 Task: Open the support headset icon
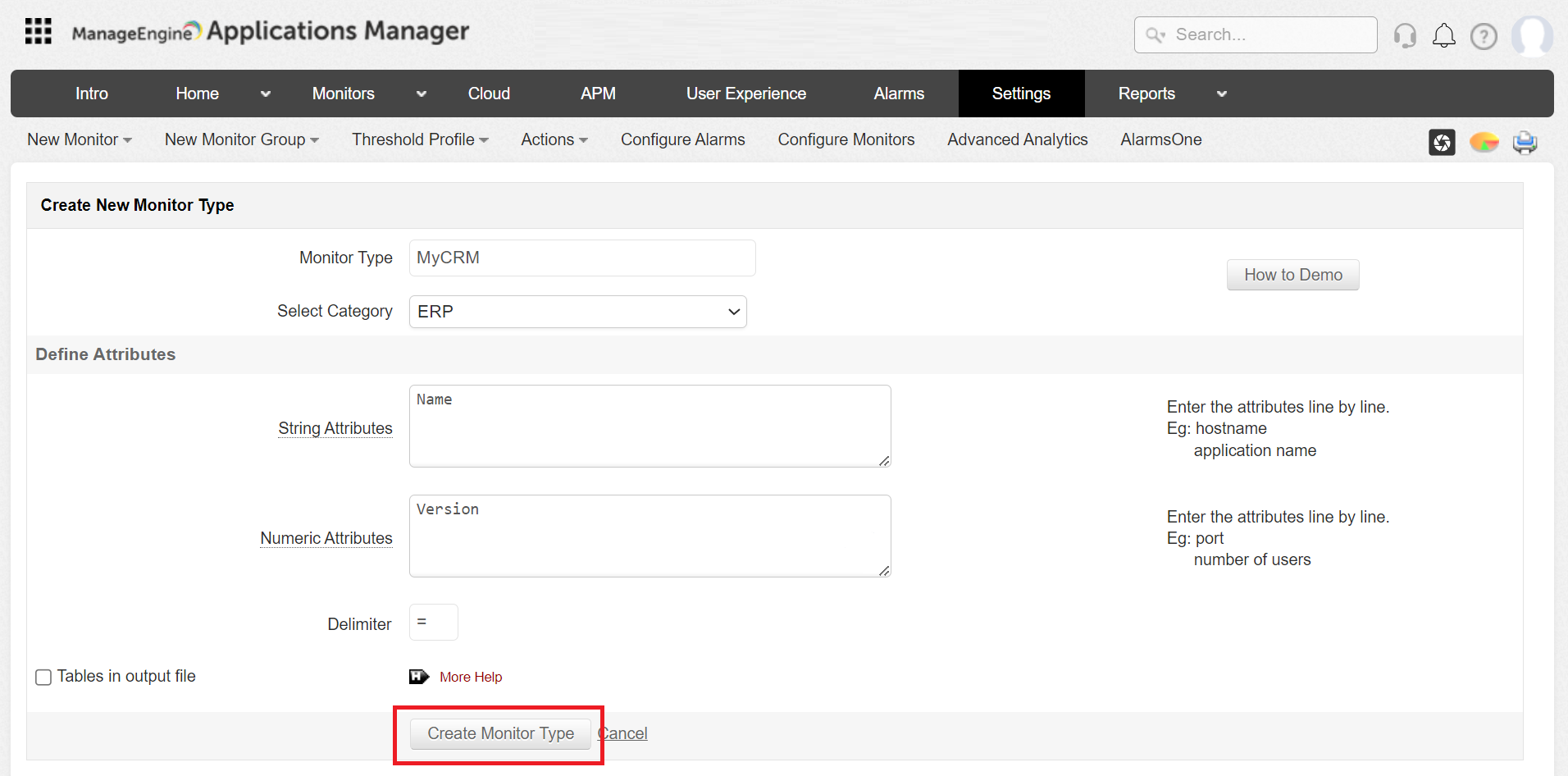[1405, 35]
